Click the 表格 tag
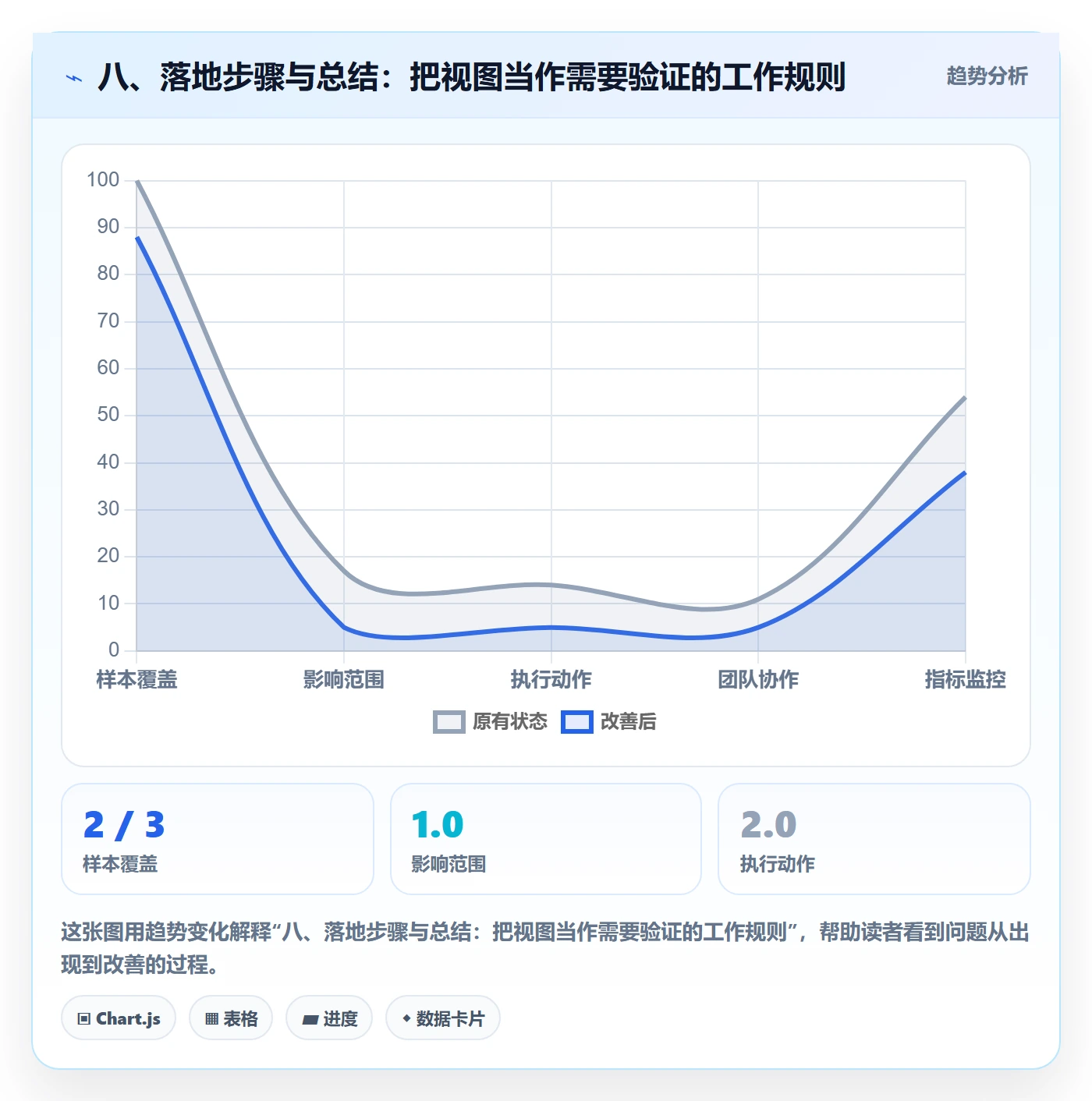 [x=231, y=1018]
